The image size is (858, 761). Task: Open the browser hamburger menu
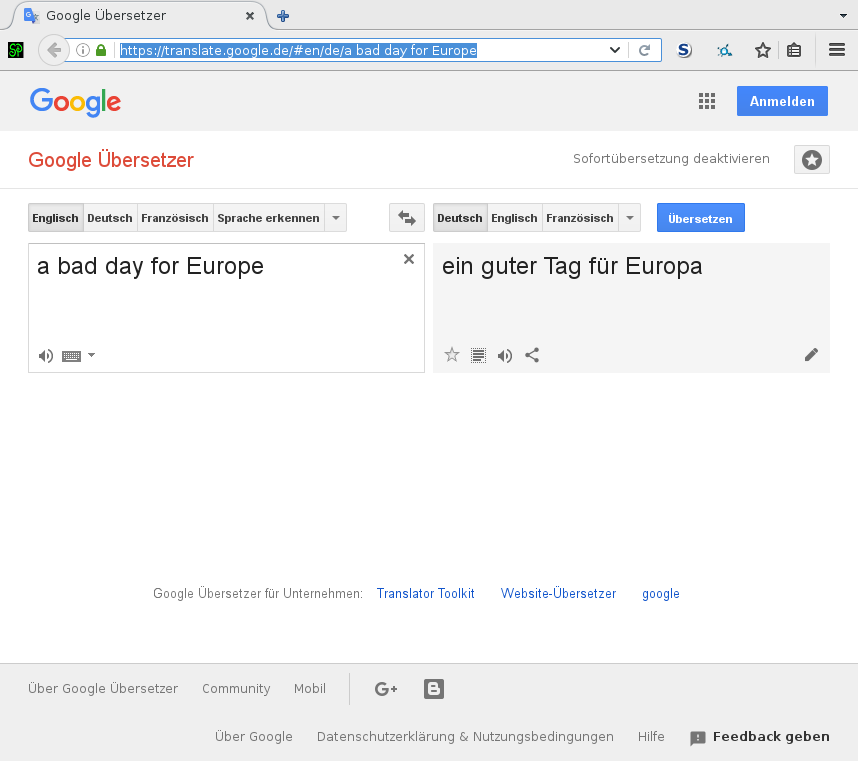pyautogui.click(x=837, y=50)
